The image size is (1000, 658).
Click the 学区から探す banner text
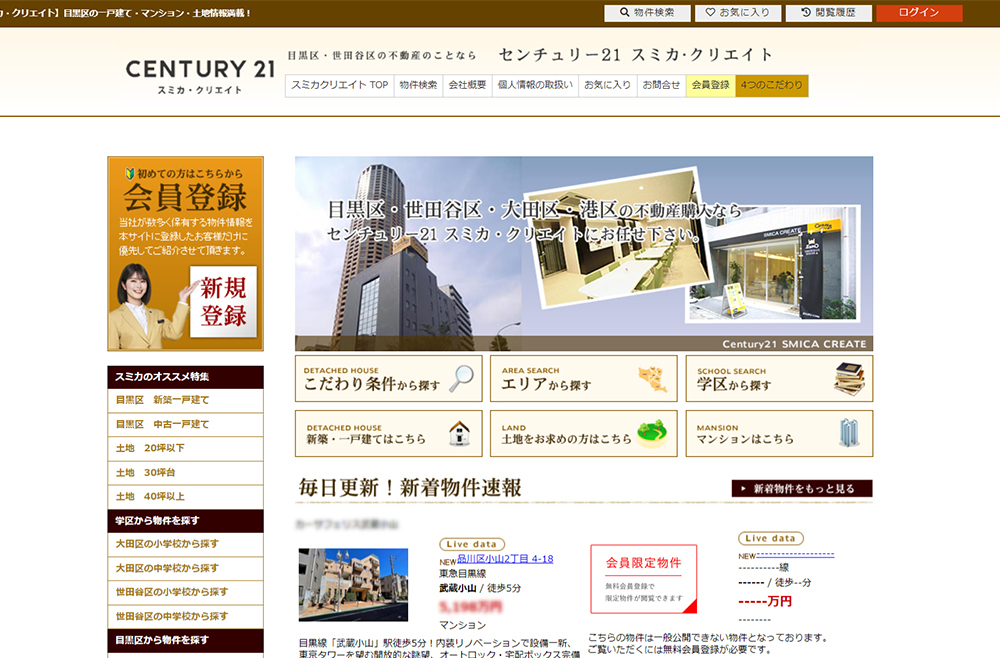coord(734,384)
